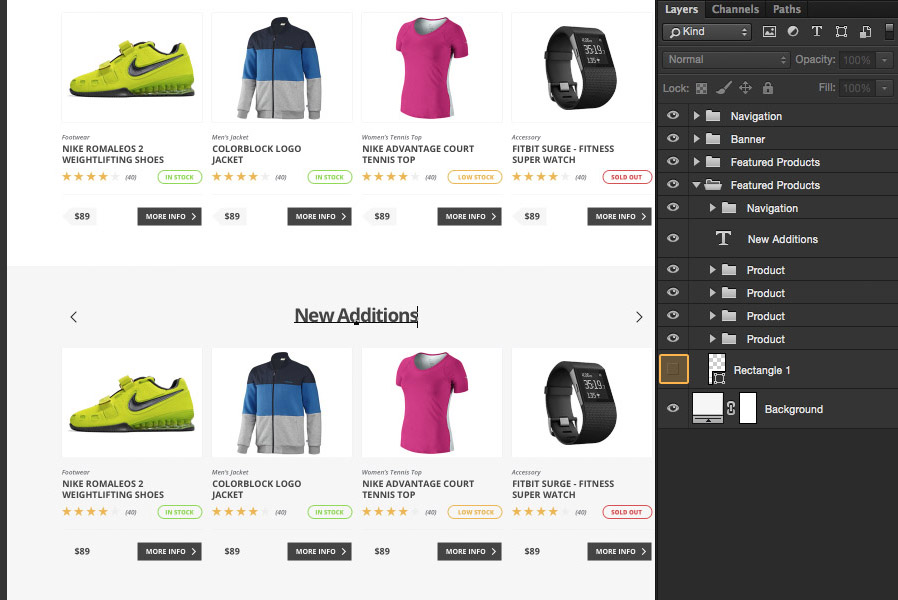Filter layers by smart objects icon
898x600 pixels.
865,31
